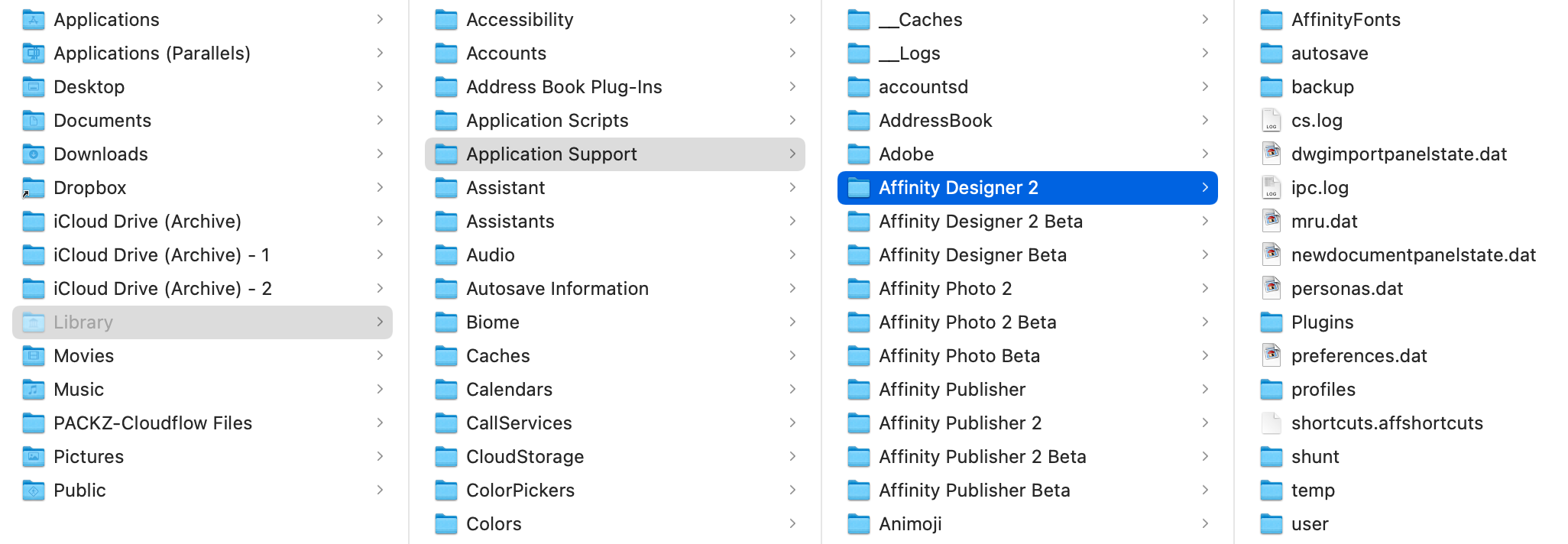Viewport: 1568px width, 544px height.
Task: Select Autosave Information folder
Action: tap(615, 289)
